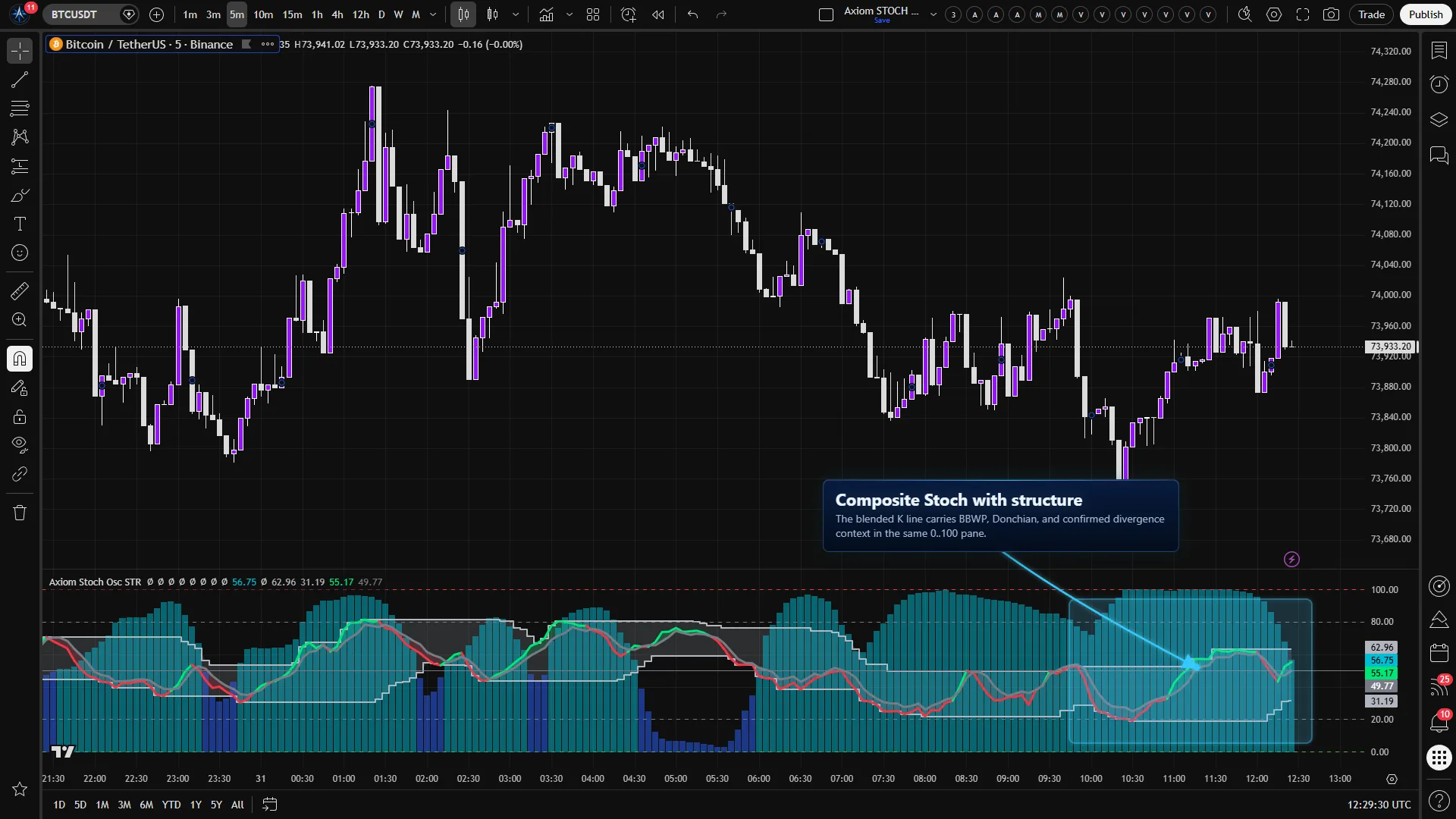Click the Publish button
The height and width of the screenshot is (819, 1456).
(x=1426, y=14)
